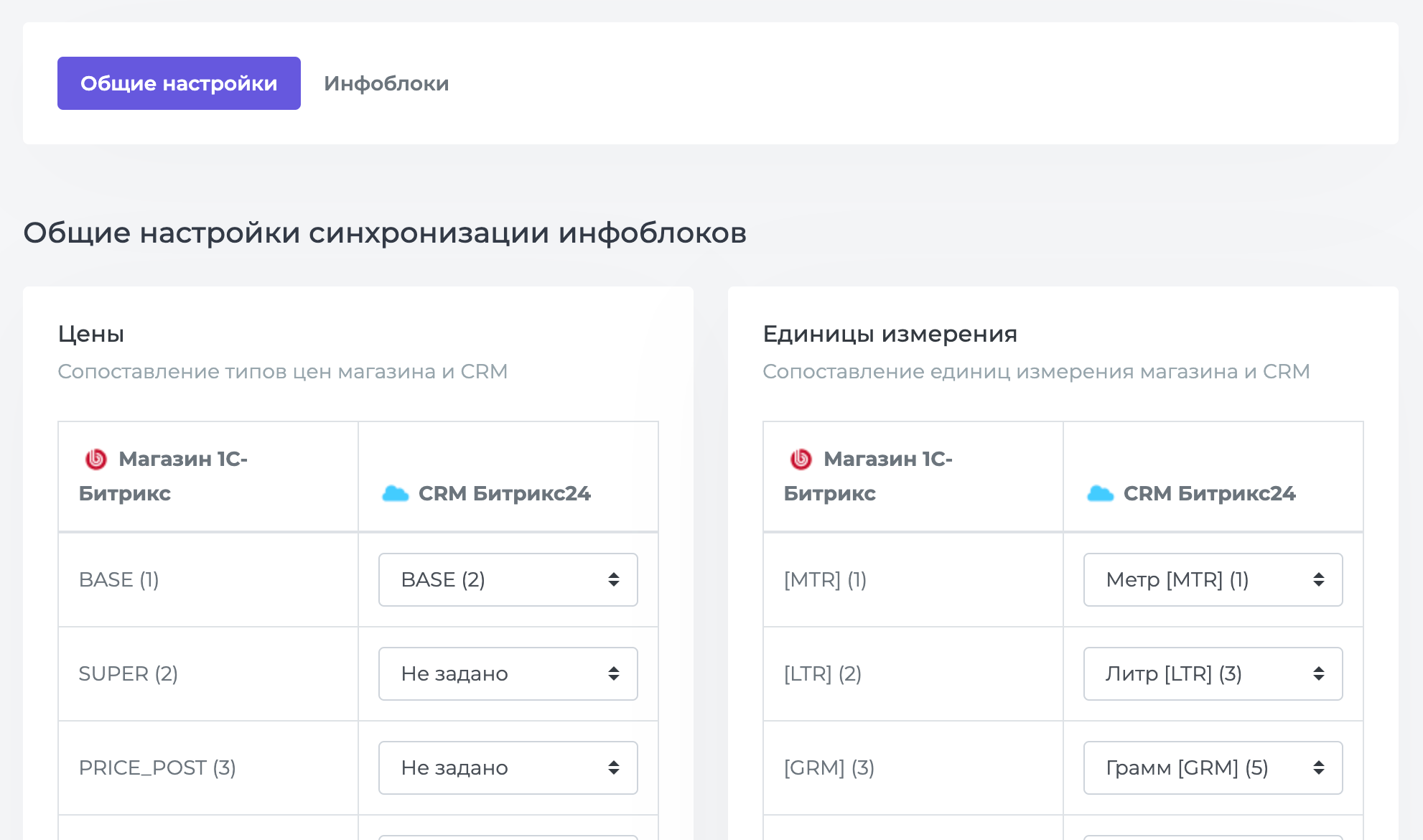This screenshot has width=1423, height=840.
Task: Select the PRICE_POST (3) row label
Action: [x=157, y=767]
